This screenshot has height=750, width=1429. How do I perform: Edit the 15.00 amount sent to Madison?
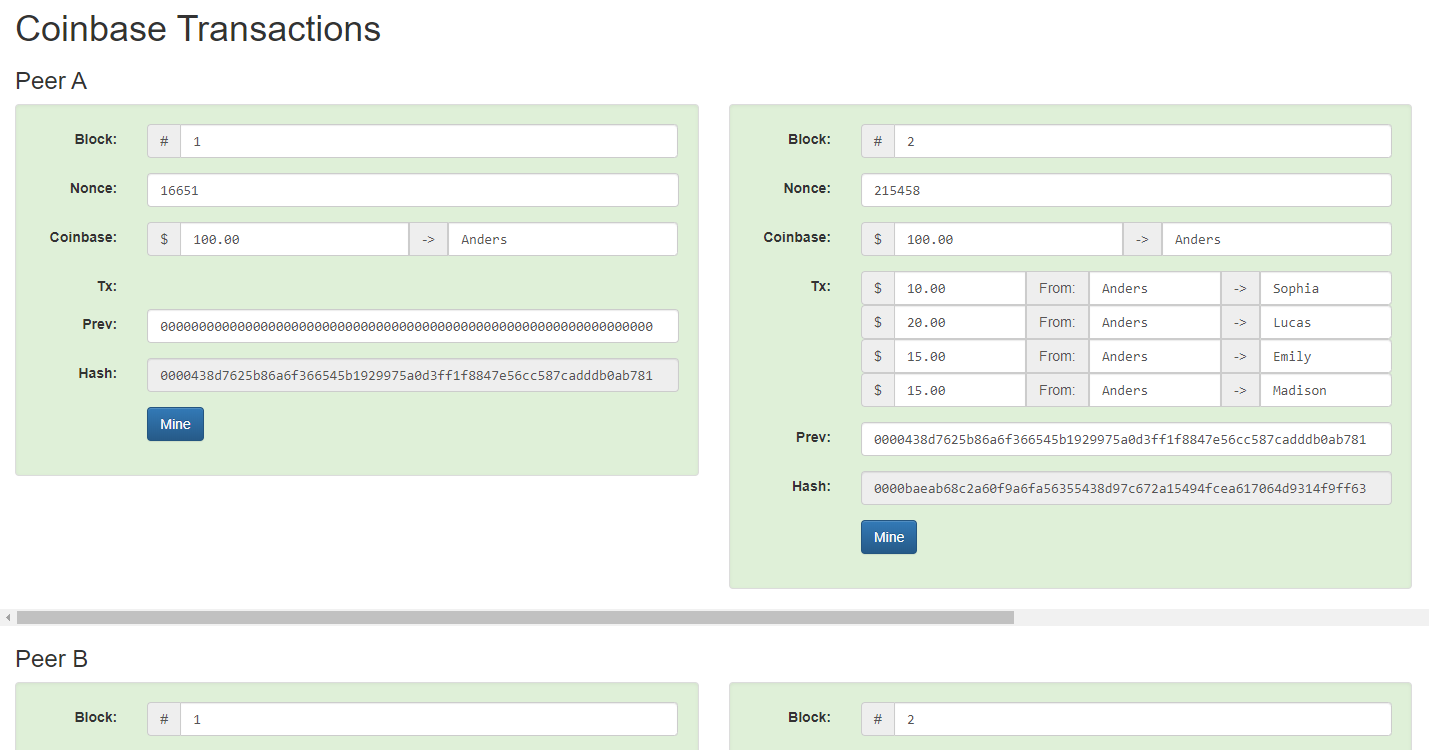click(x=960, y=390)
